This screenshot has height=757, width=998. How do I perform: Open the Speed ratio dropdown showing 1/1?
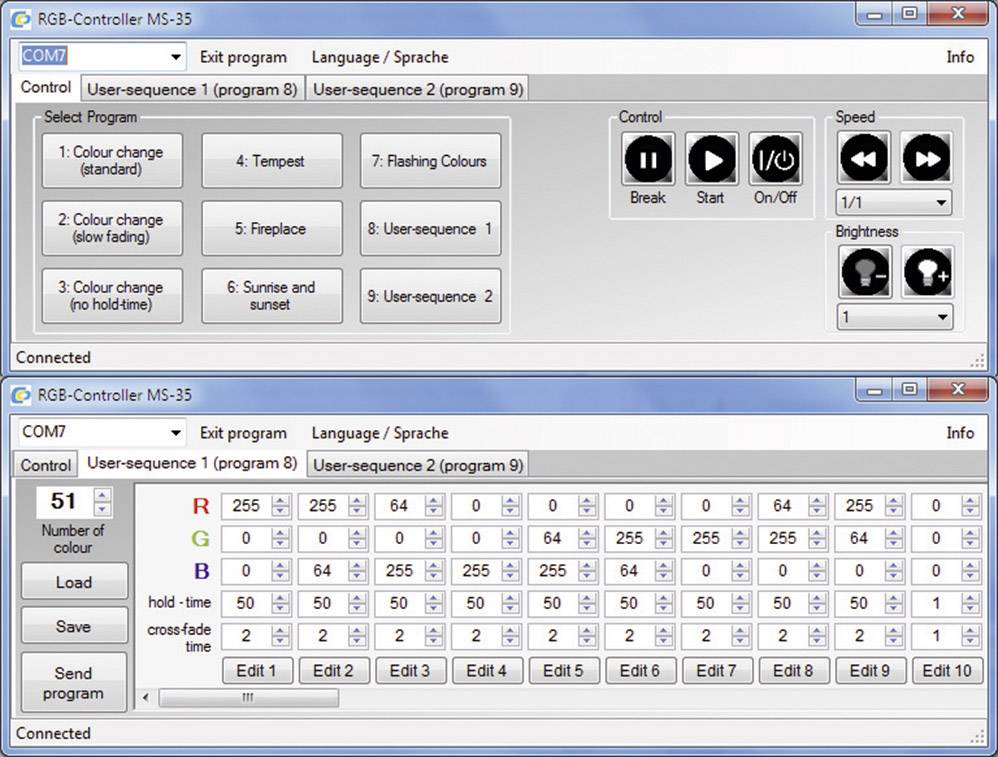pyautogui.click(x=893, y=204)
